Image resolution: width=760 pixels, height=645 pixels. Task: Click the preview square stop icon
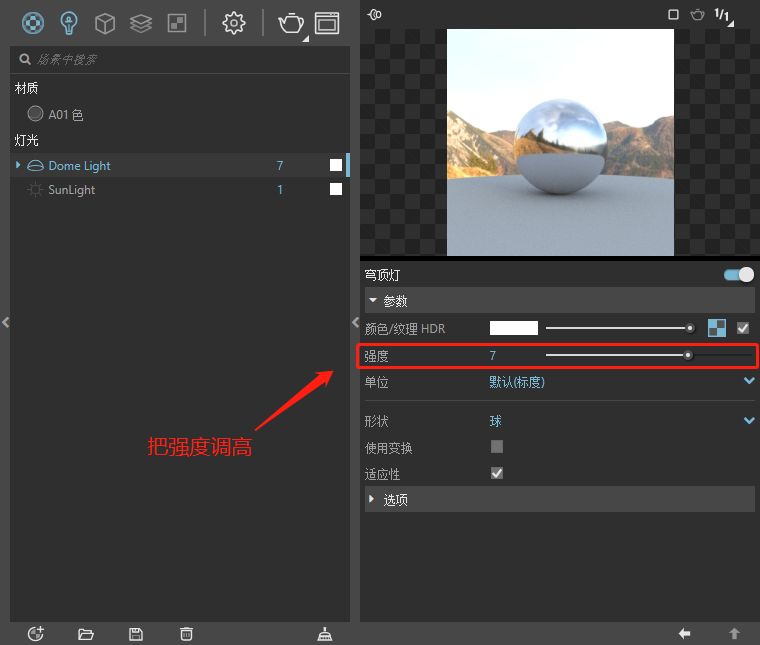click(673, 15)
